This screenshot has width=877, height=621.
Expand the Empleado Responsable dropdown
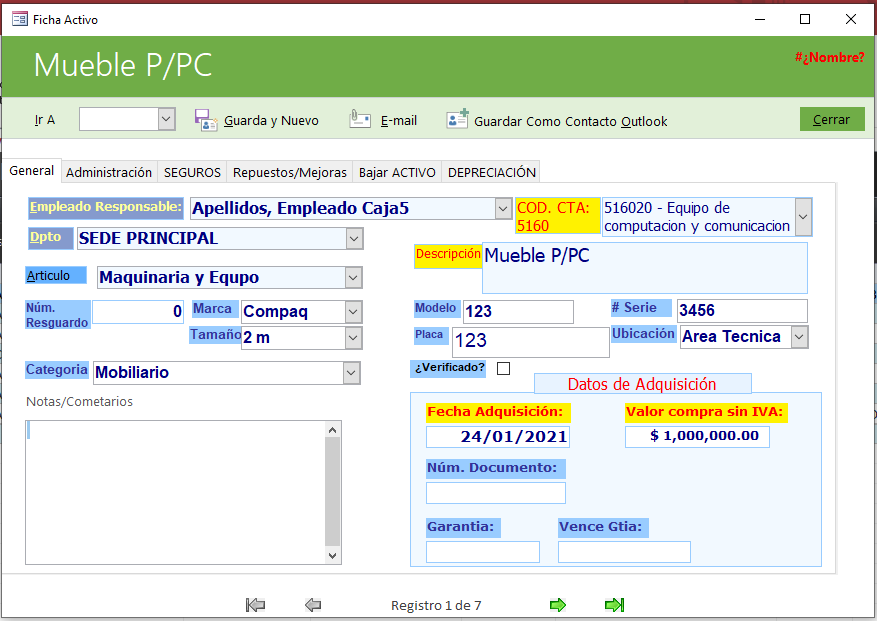[503, 209]
